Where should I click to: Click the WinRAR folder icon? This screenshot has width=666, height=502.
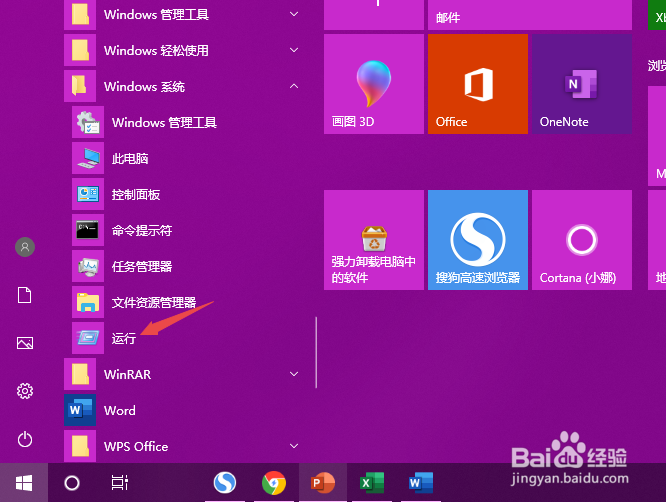80,374
